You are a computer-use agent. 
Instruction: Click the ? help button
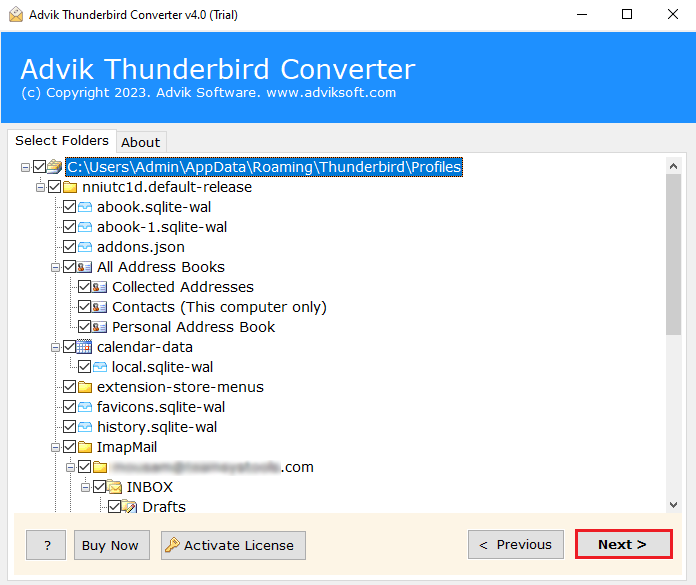46,545
